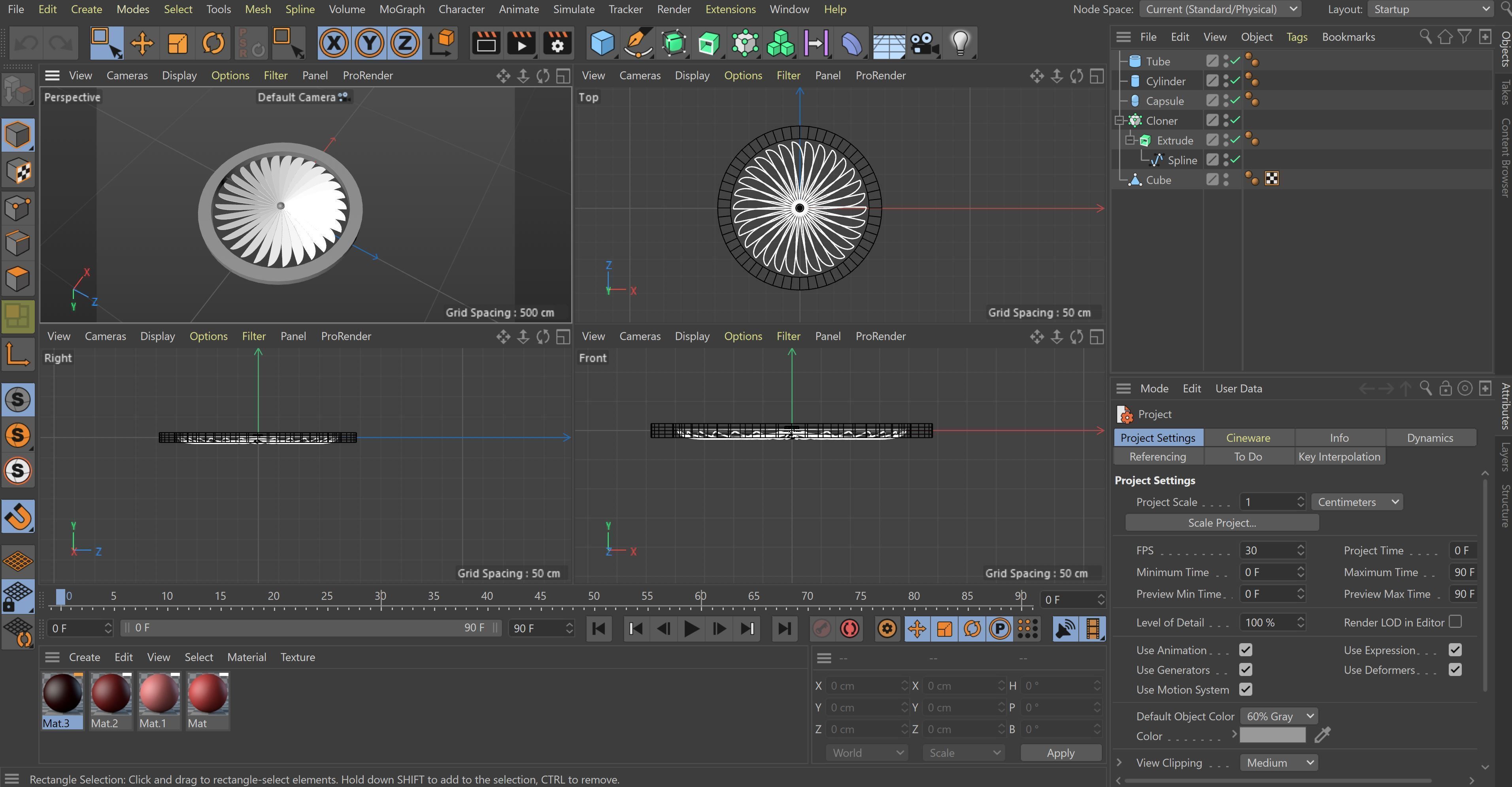Select the freehand spline Pen tool icon
The width and height of the screenshot is (1512, 787).
(638, 43)
